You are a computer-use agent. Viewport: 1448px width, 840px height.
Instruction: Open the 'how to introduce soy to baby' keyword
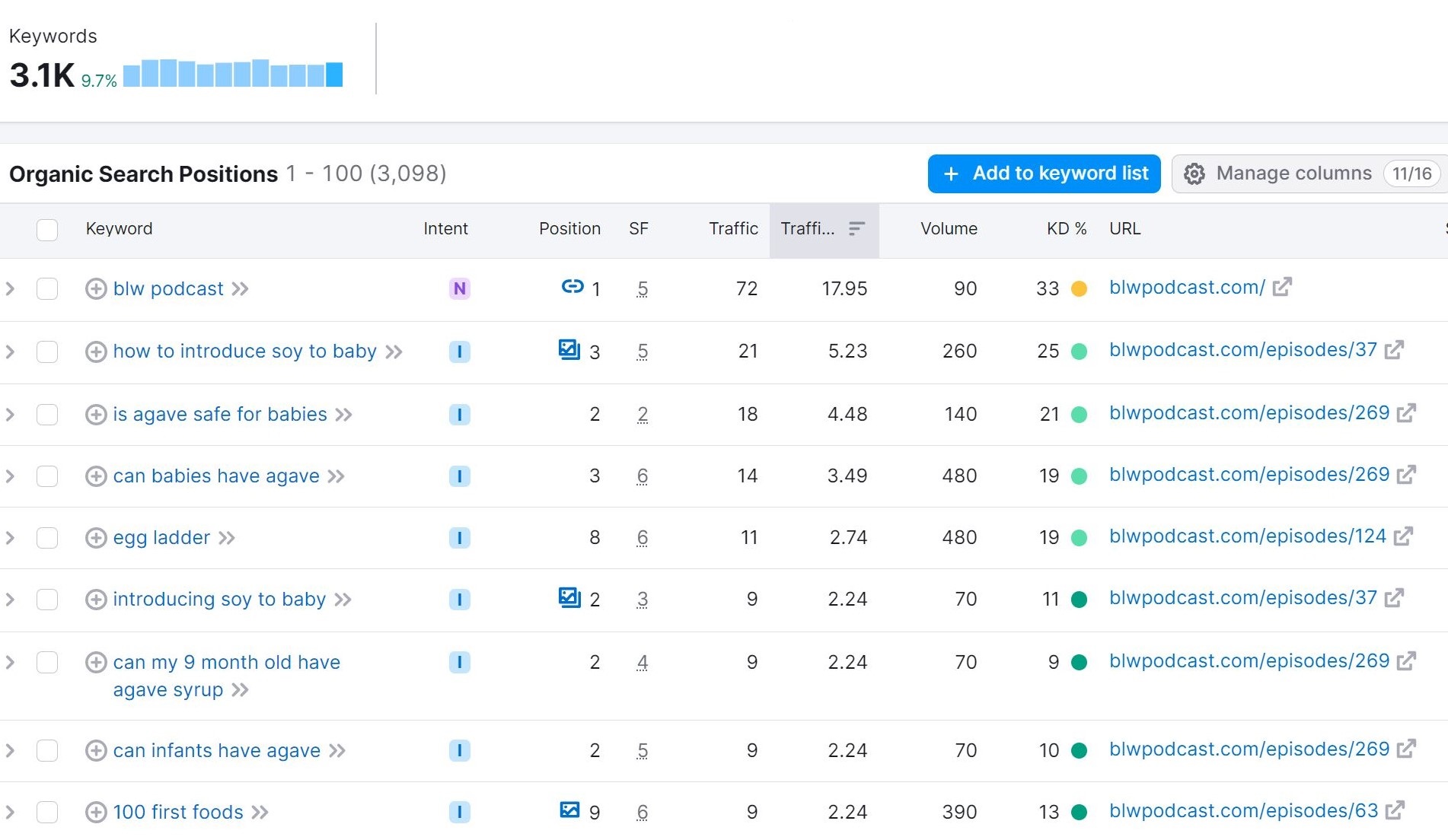pyautogui.click(x=244, y=352)
